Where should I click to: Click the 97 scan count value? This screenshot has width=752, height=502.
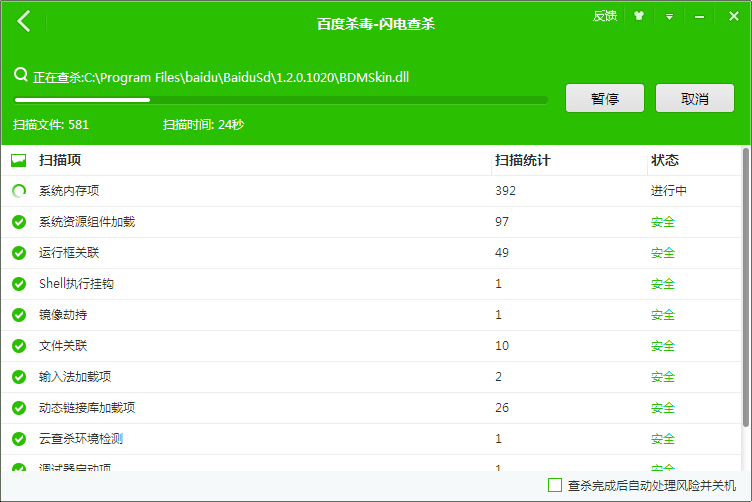click(x=502, y=222)
